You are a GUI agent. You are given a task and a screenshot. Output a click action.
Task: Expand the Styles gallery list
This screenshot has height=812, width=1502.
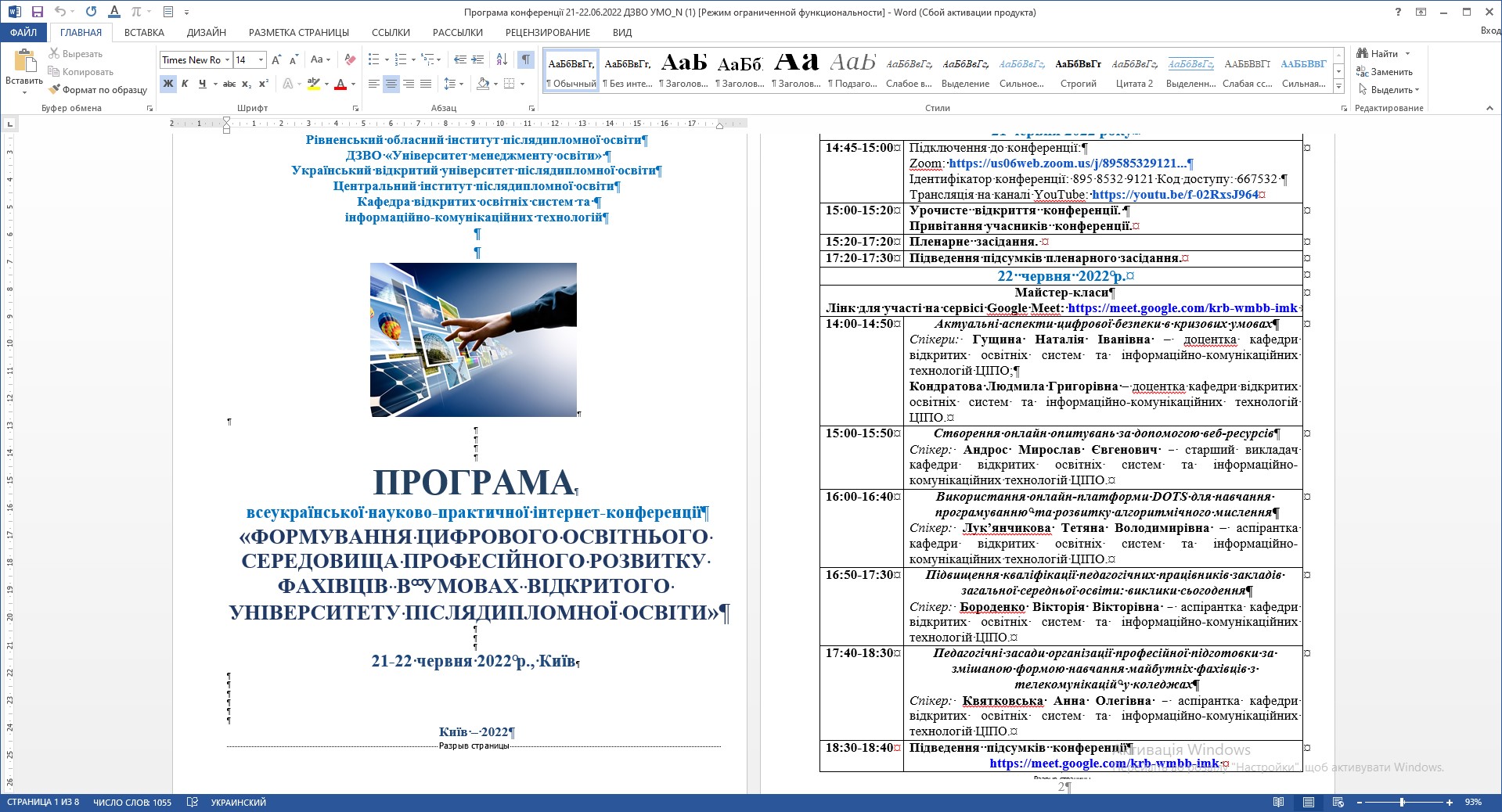tap(1339, 85)
